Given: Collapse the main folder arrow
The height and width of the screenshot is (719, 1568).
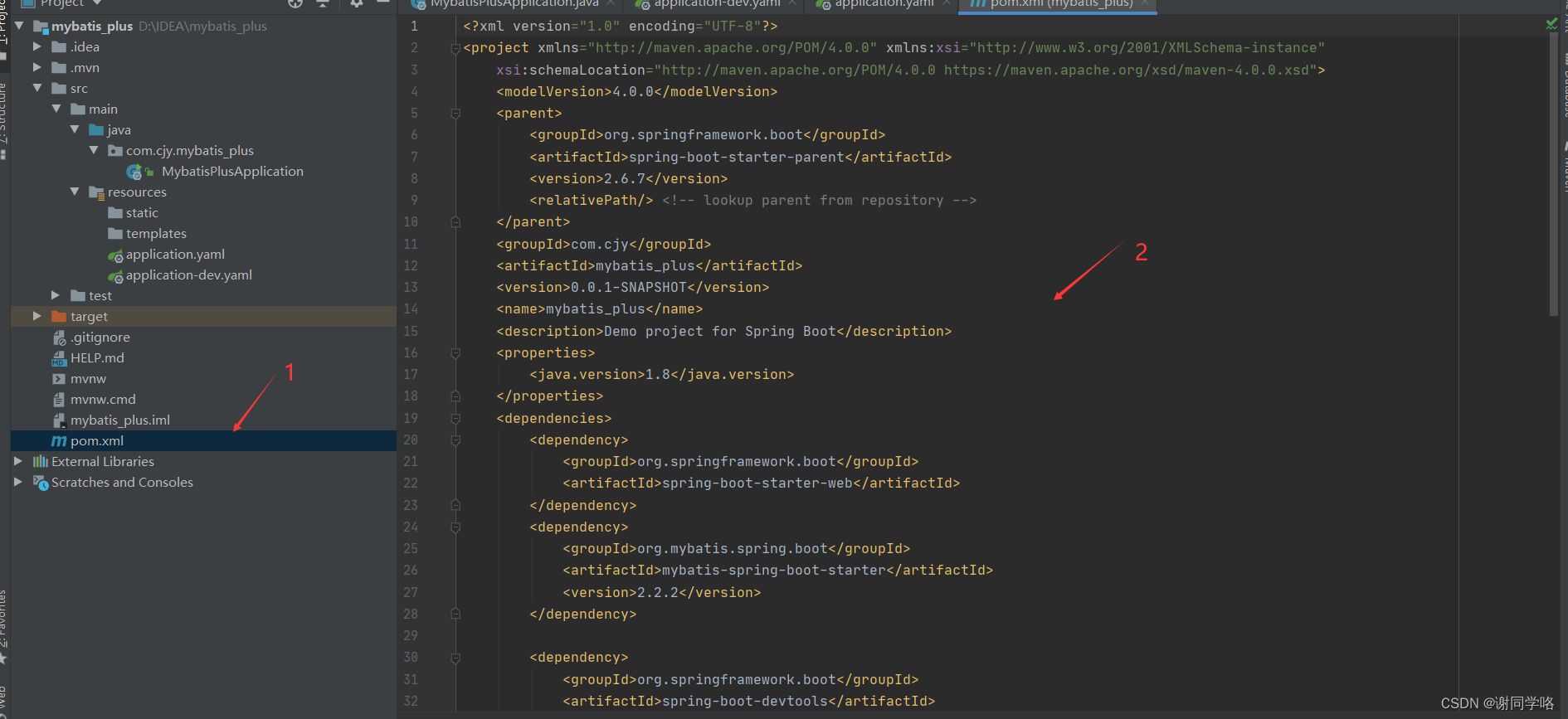Looking at the screenshot, I should (56, 109).
